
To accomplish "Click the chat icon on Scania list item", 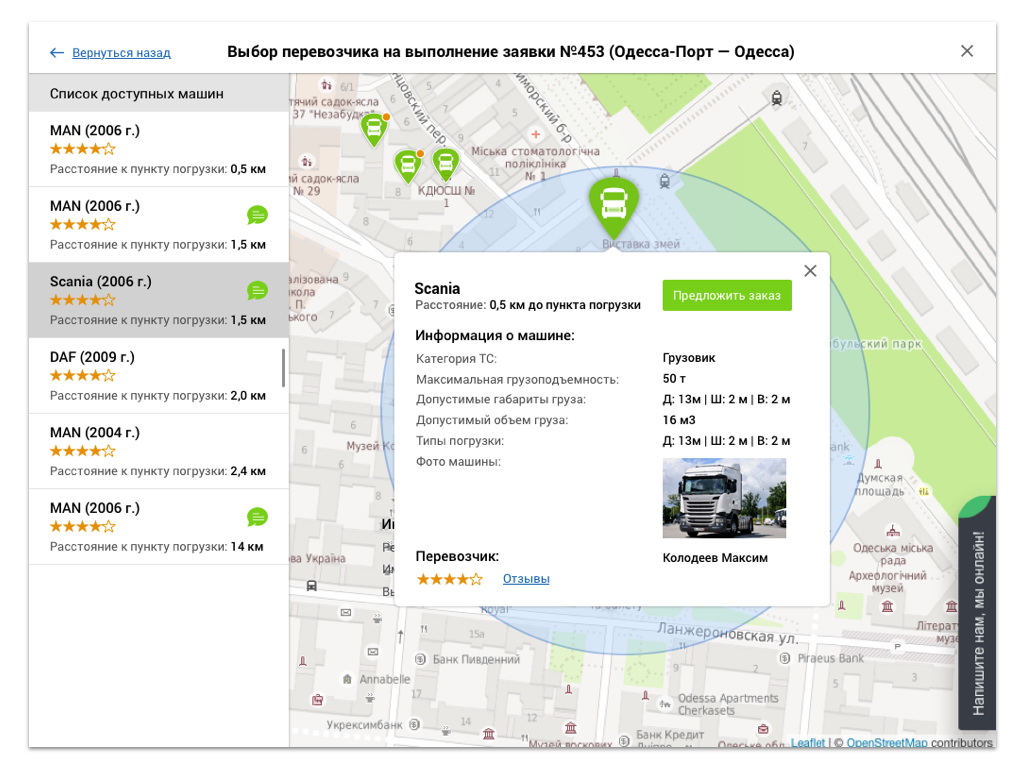I will [257, 291].
